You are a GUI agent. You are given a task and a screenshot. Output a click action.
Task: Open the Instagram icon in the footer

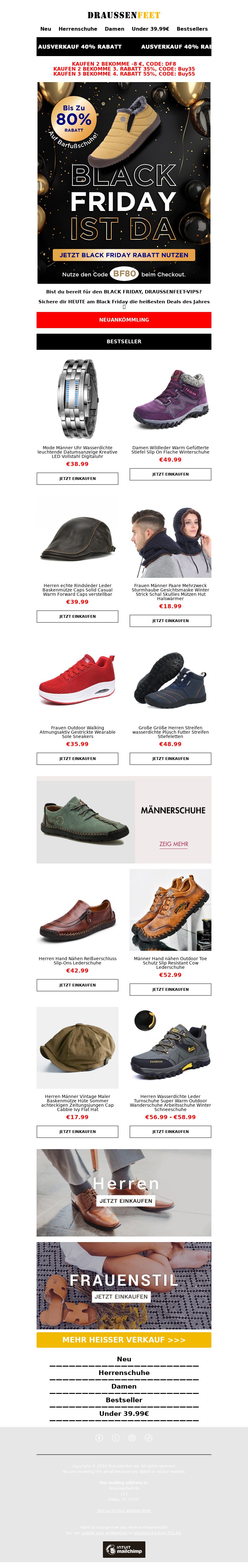[x=132, y=1438]
